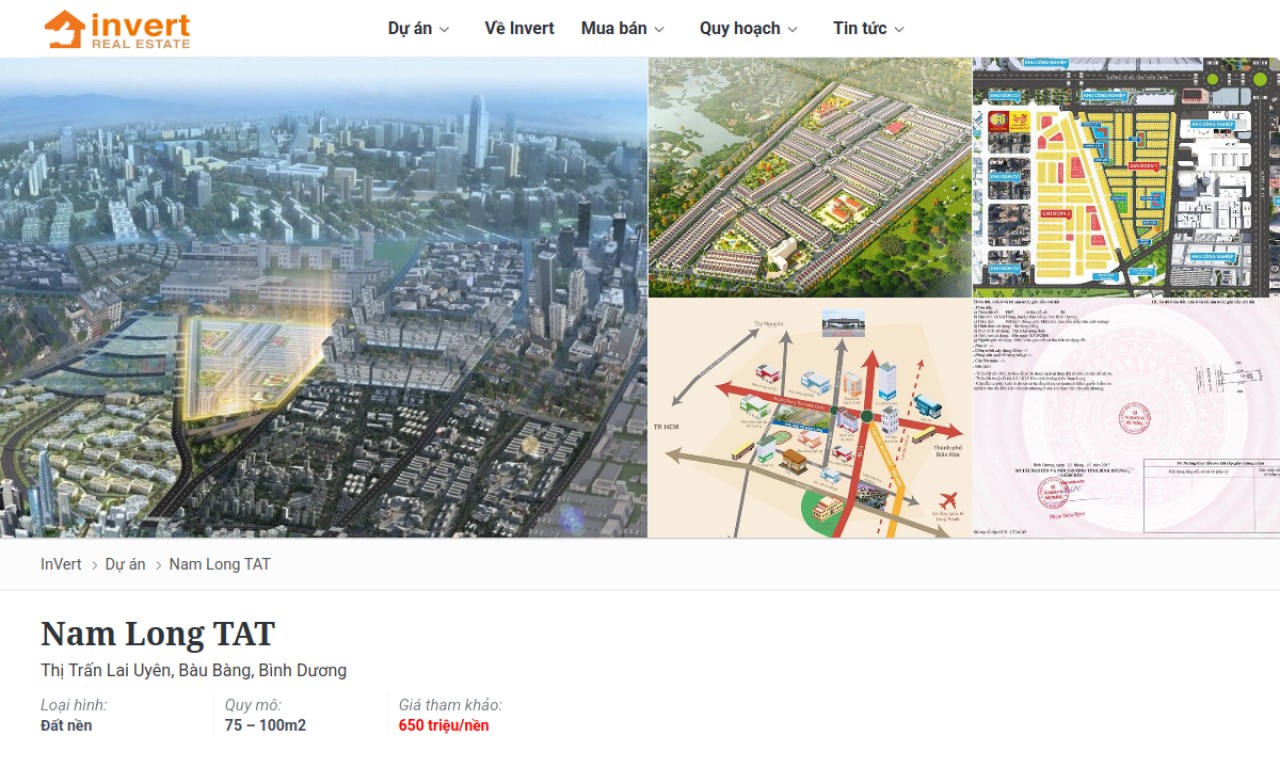Click the 650 triệu/nền price value
The image size is (1280, 768).
444,726
